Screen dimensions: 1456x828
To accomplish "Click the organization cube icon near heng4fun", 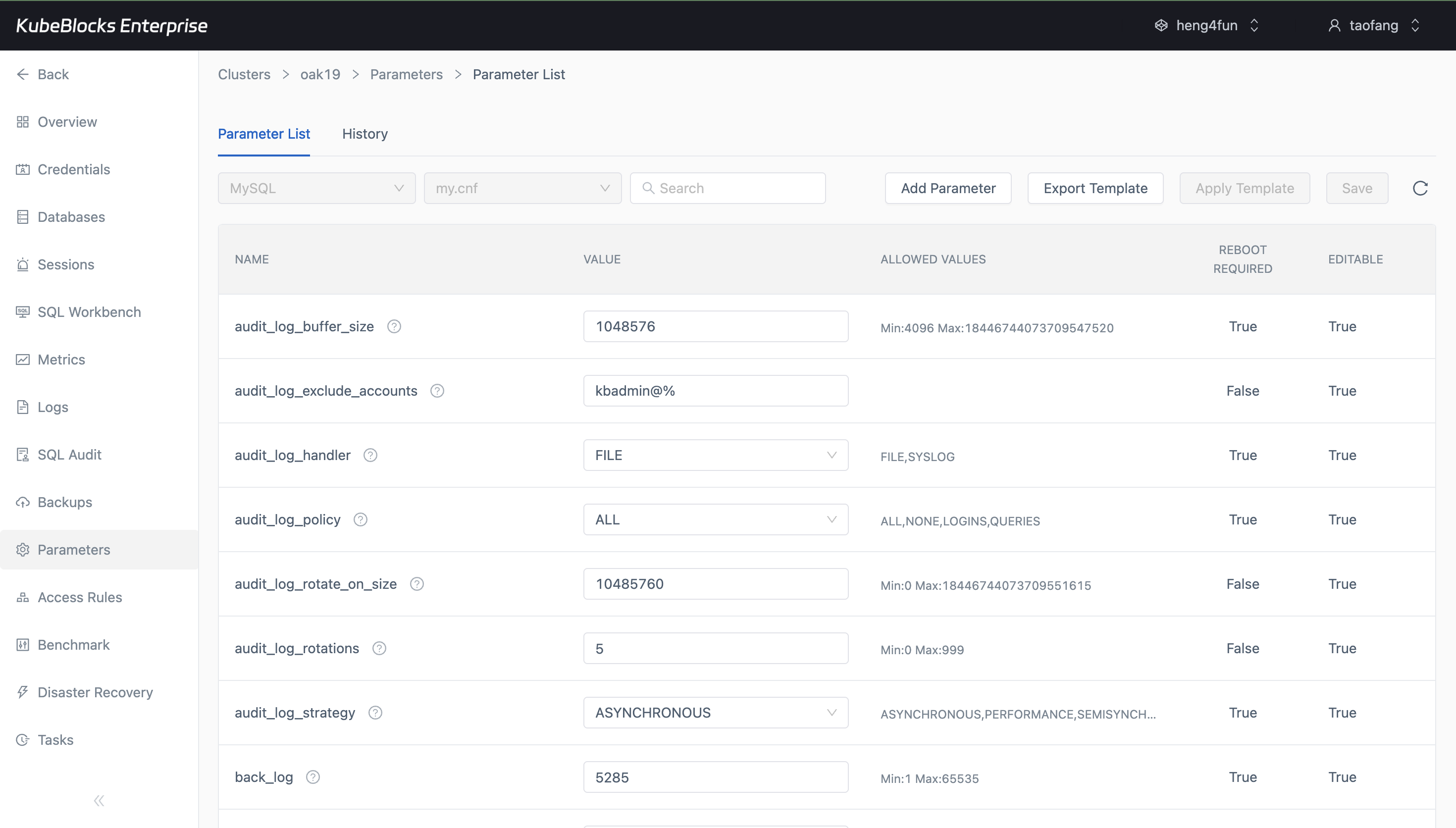I will point(1161,26).
